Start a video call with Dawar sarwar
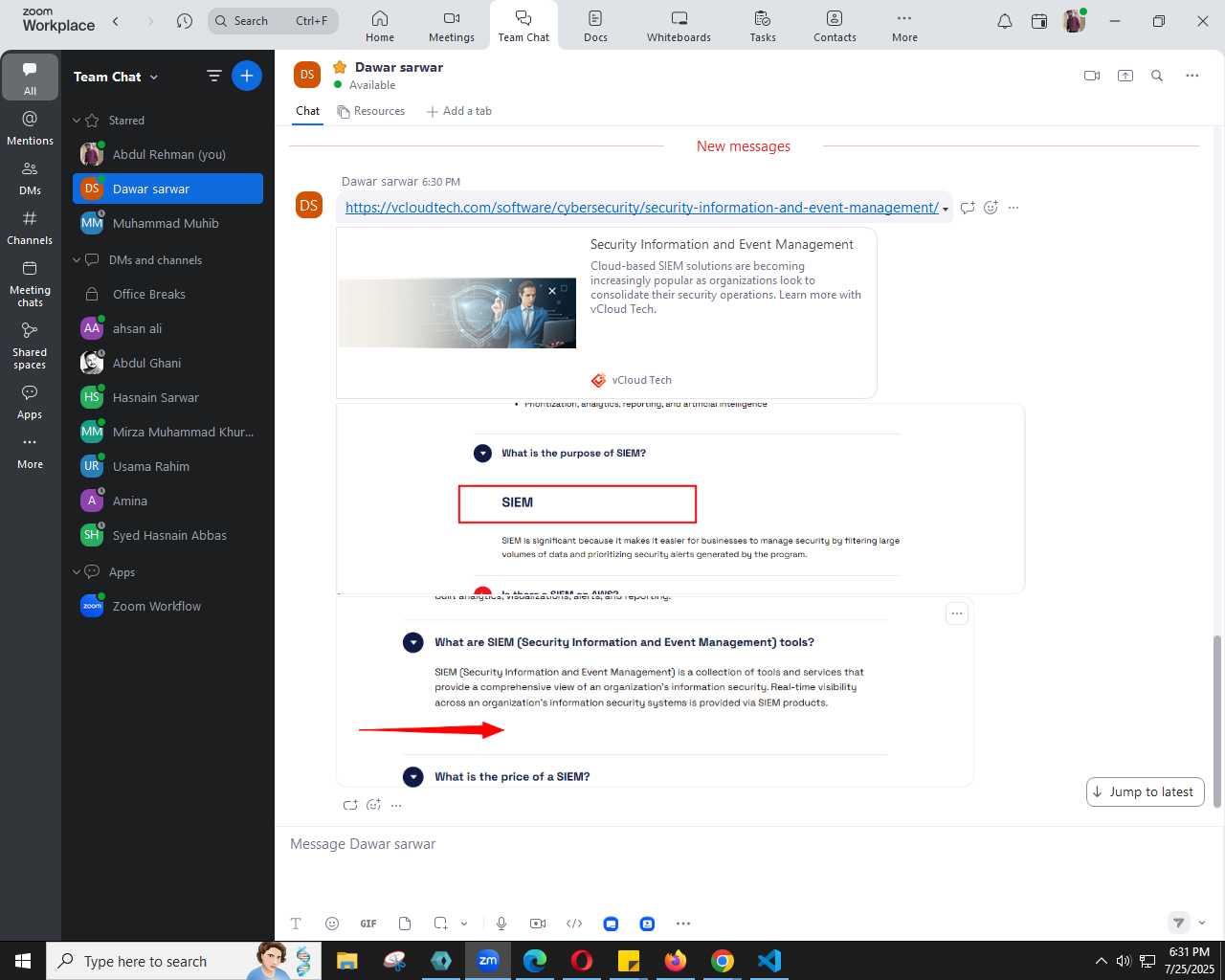1225x980 pixels. tap(1092, 76)
